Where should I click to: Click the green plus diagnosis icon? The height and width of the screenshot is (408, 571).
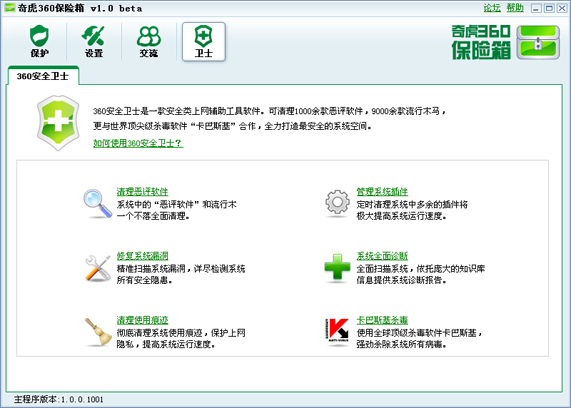coord(337,268)
